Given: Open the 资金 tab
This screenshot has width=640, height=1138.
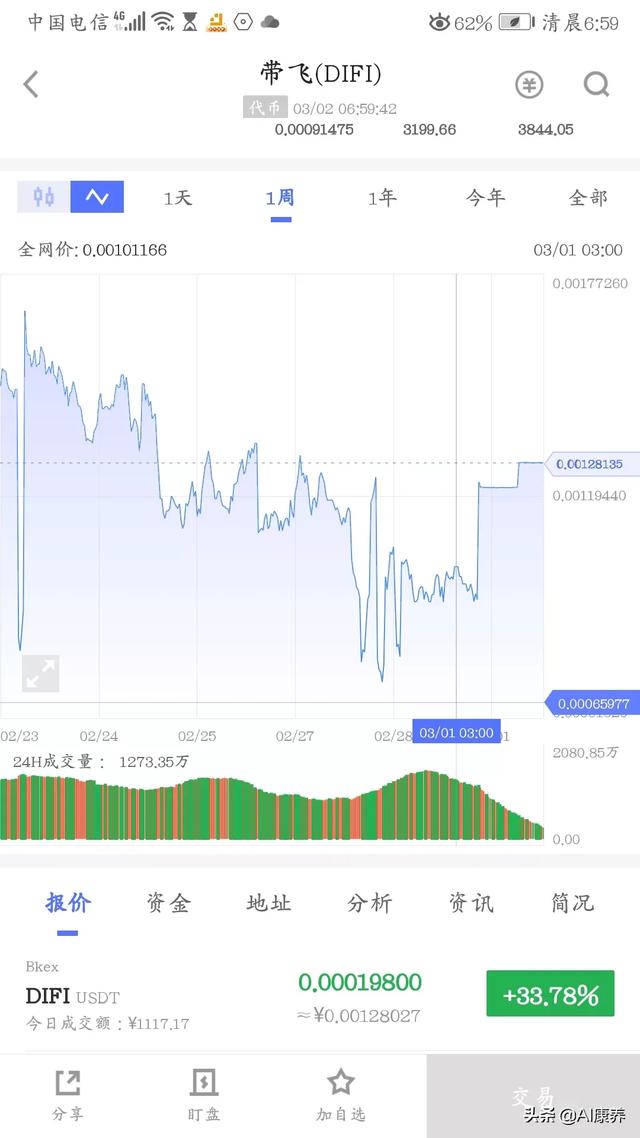Looking at the screenshot, I should (166, 903).
